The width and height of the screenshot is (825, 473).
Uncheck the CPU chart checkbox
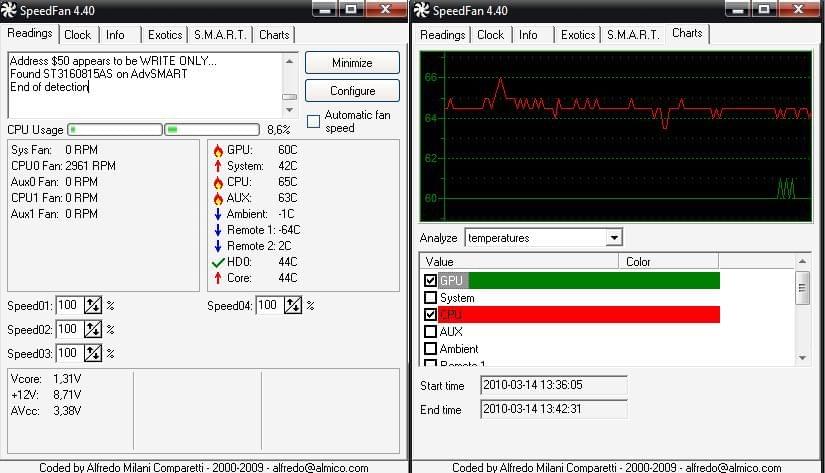pyautogui.click(x=430, y=315)
